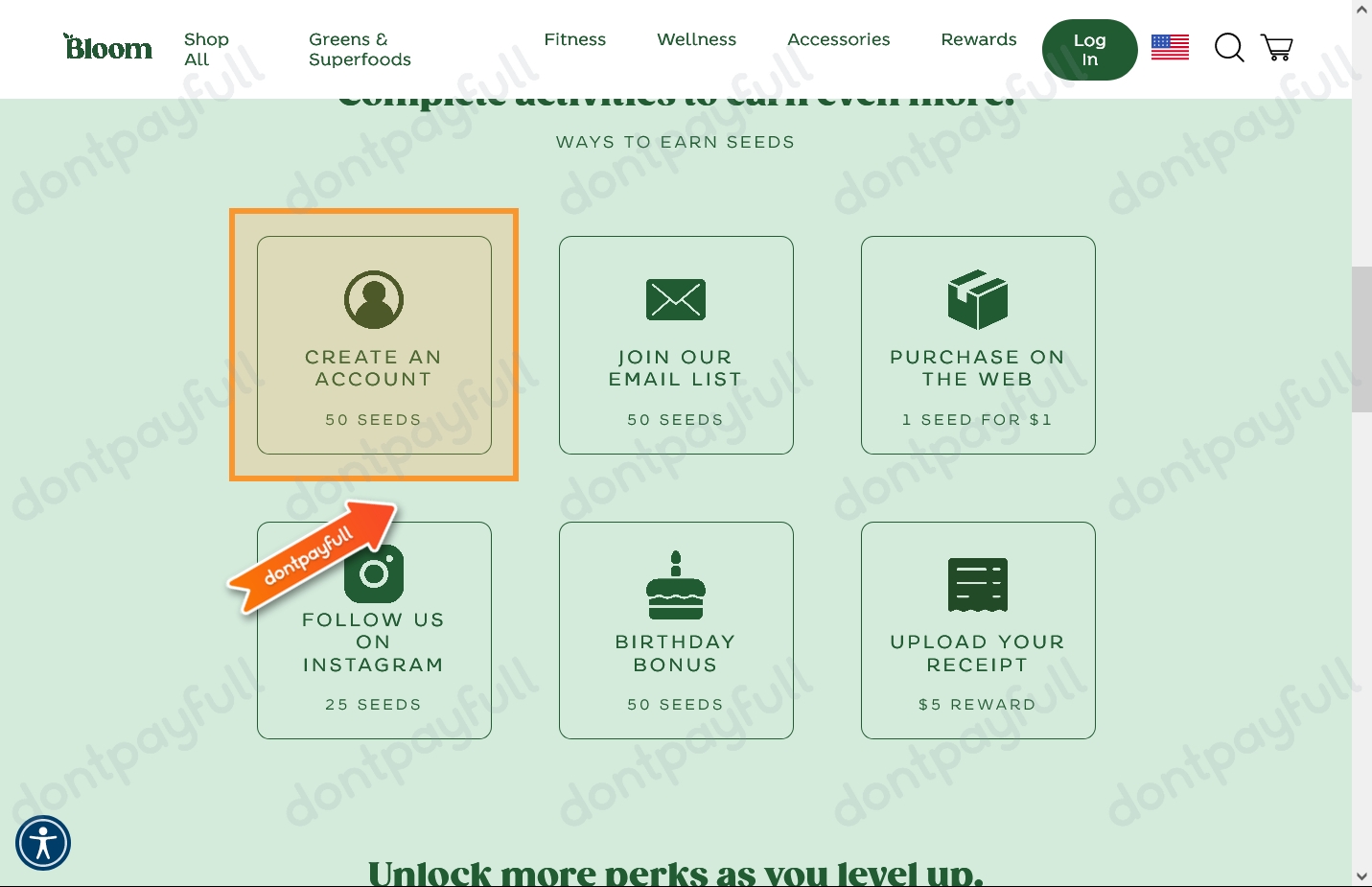Go to the Rewards page
This screenshot has width=1372, height=887.
coord(979,39)
